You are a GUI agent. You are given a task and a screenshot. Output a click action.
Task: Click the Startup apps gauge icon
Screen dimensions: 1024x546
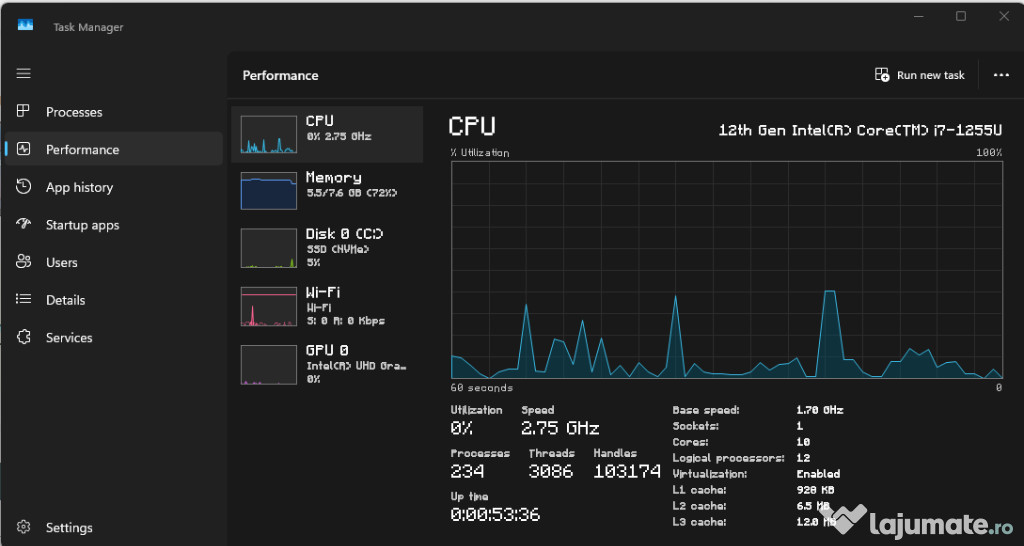click(24, 224)
